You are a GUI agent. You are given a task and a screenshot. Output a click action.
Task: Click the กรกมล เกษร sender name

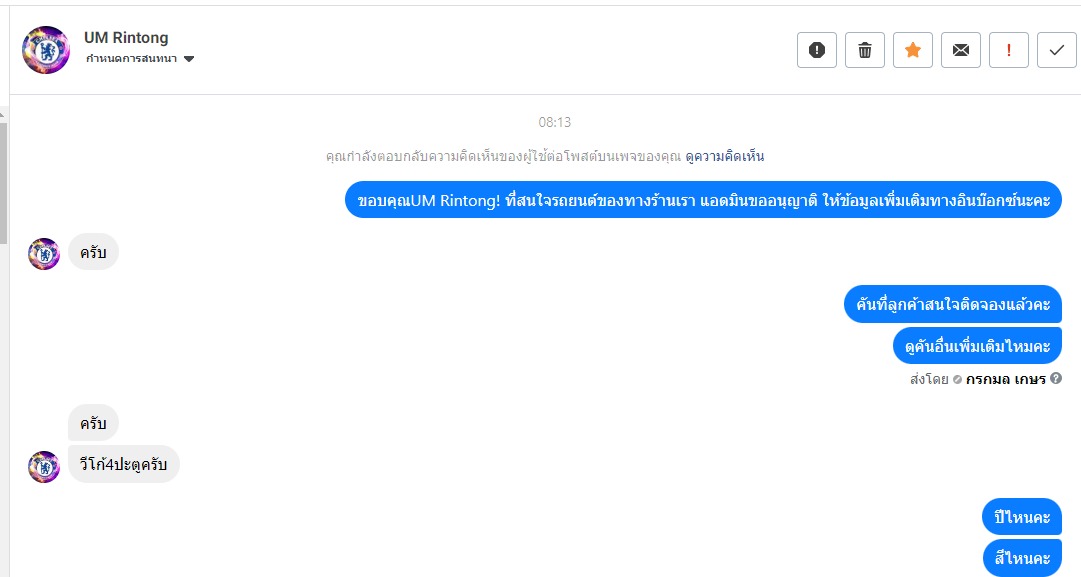[x=1005, y=378]
